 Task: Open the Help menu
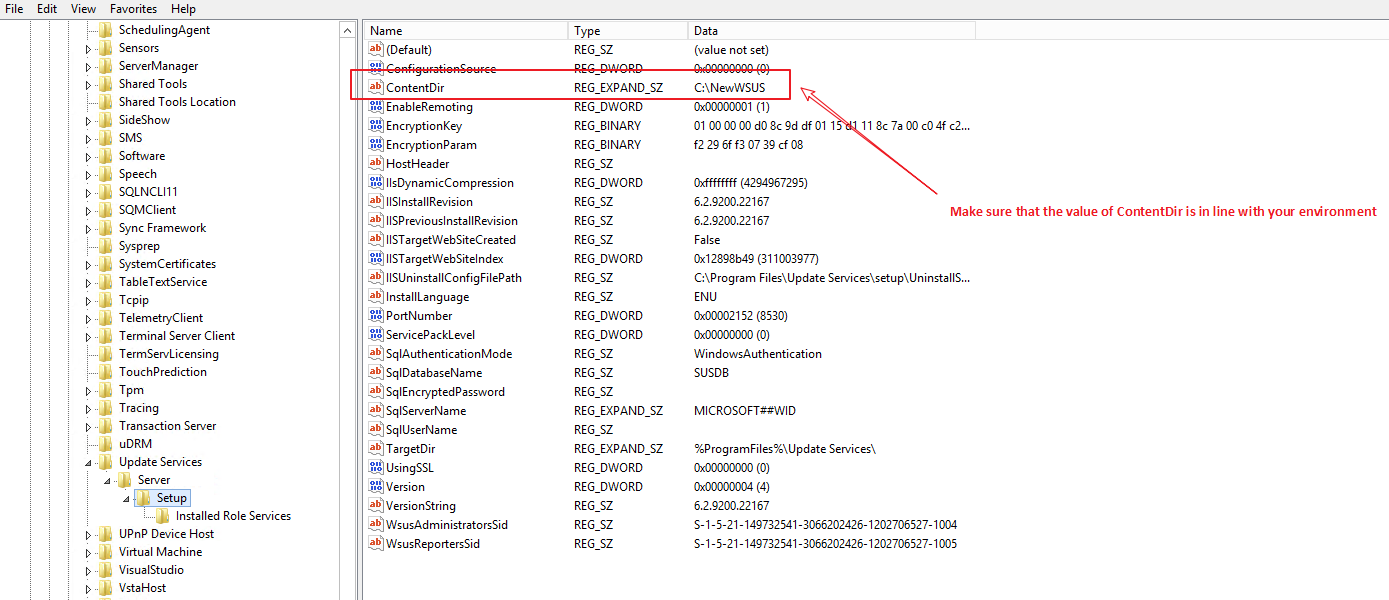coord(184,9)
